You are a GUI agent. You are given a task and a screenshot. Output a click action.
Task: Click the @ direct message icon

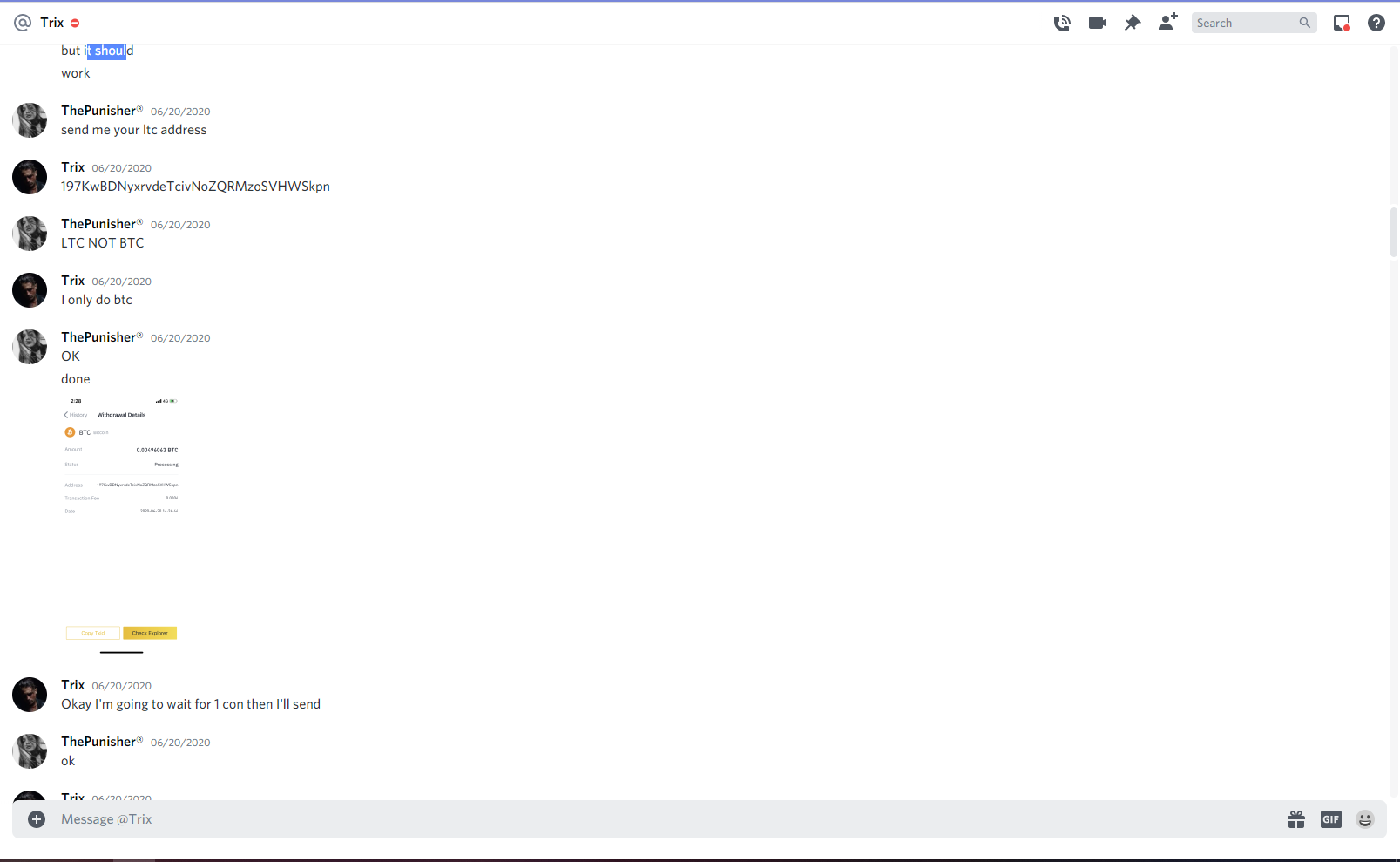point(23,23)
